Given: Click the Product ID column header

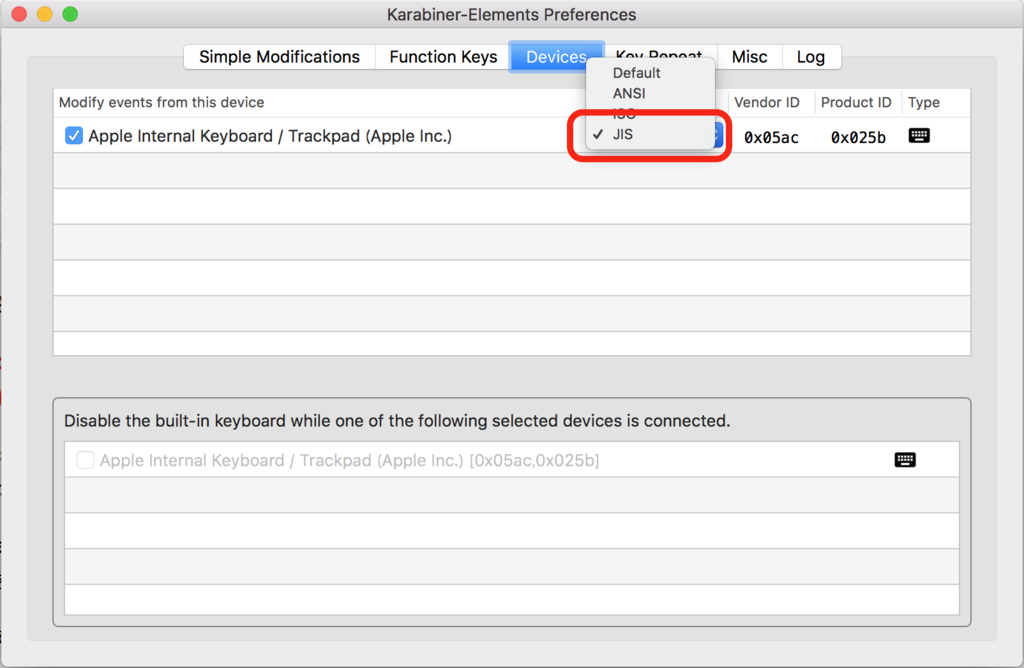Looking at the screenshot, I should click(856, 103).
